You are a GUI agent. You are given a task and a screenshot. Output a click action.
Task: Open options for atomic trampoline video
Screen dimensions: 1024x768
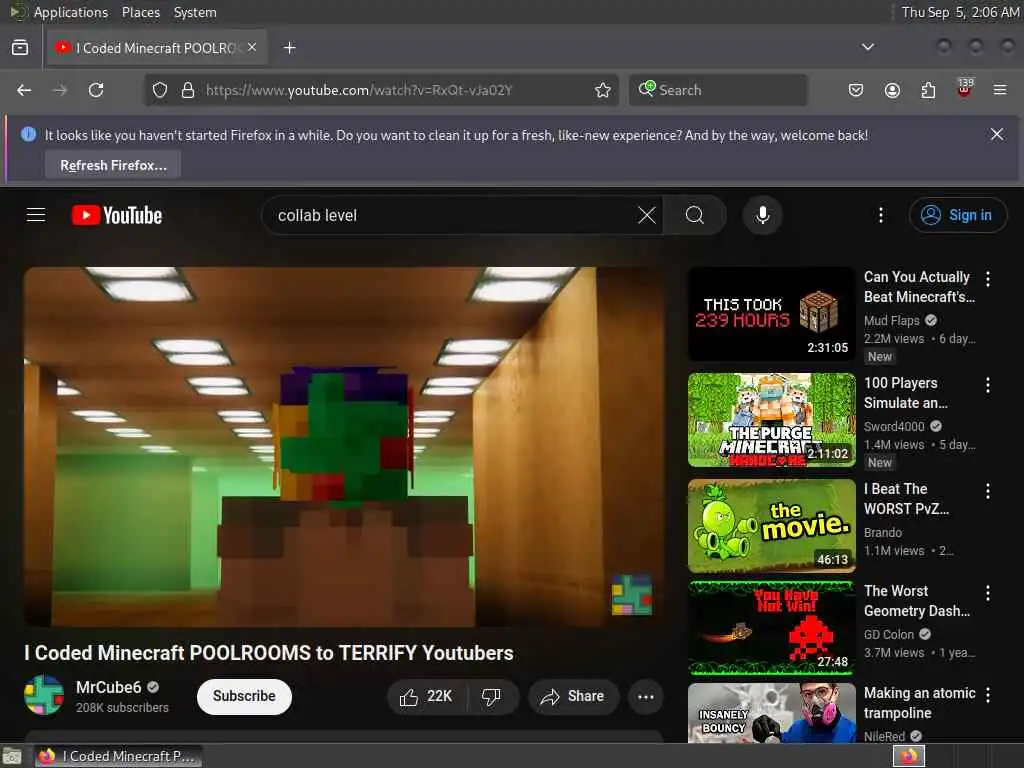point(987,695)
